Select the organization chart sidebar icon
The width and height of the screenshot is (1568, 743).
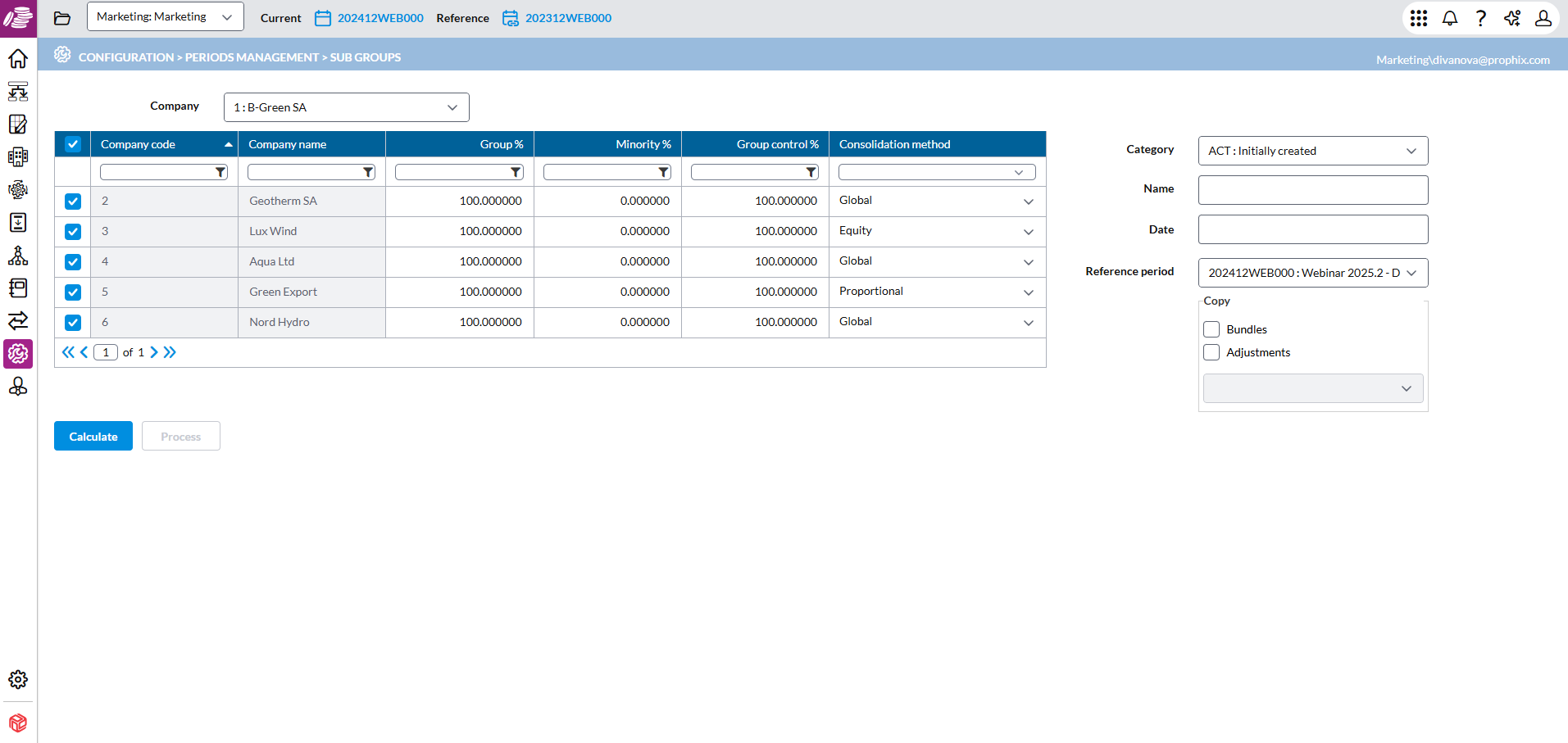pyautogui.click(x=17, y=256)
